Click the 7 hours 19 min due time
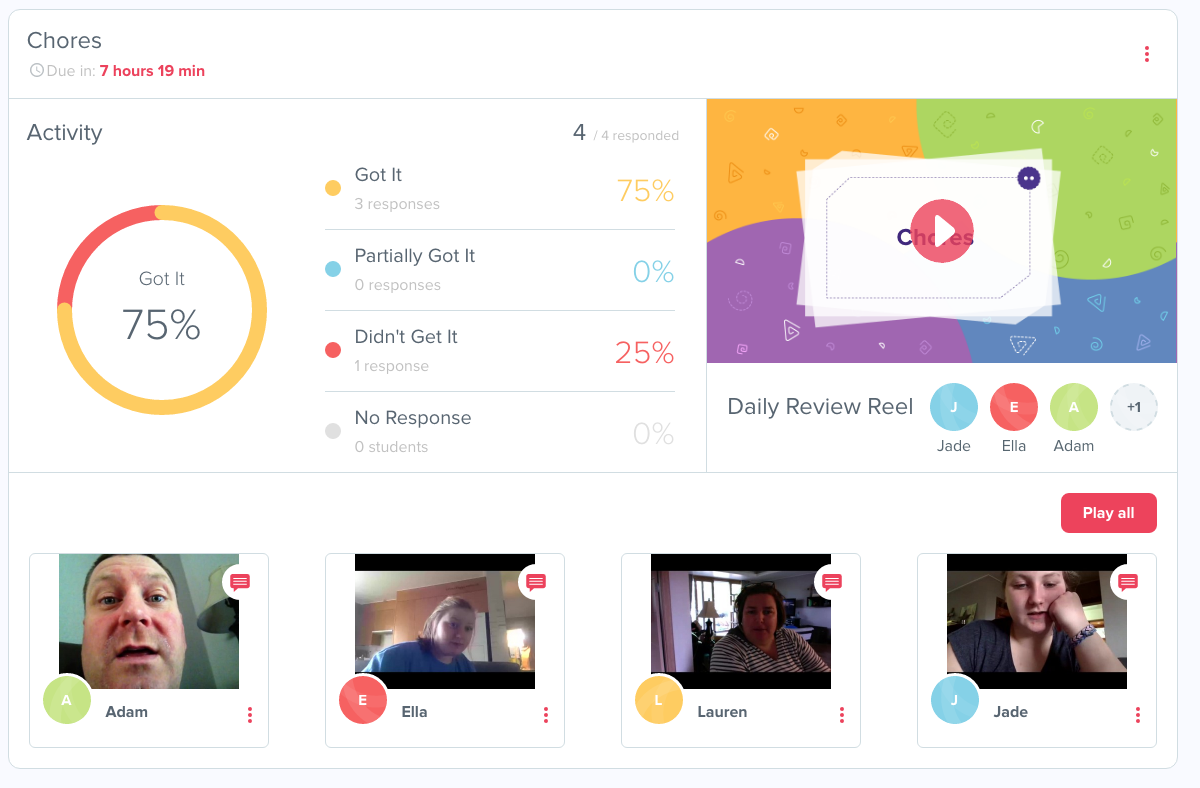The height and width of the screenshot is (788, 1200). (152, 71)
